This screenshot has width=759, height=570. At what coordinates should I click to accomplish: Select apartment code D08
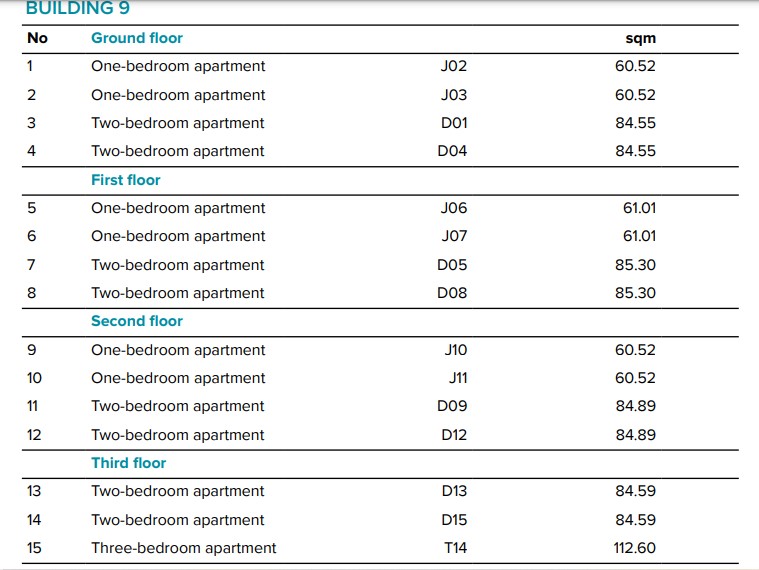[453, 293]
